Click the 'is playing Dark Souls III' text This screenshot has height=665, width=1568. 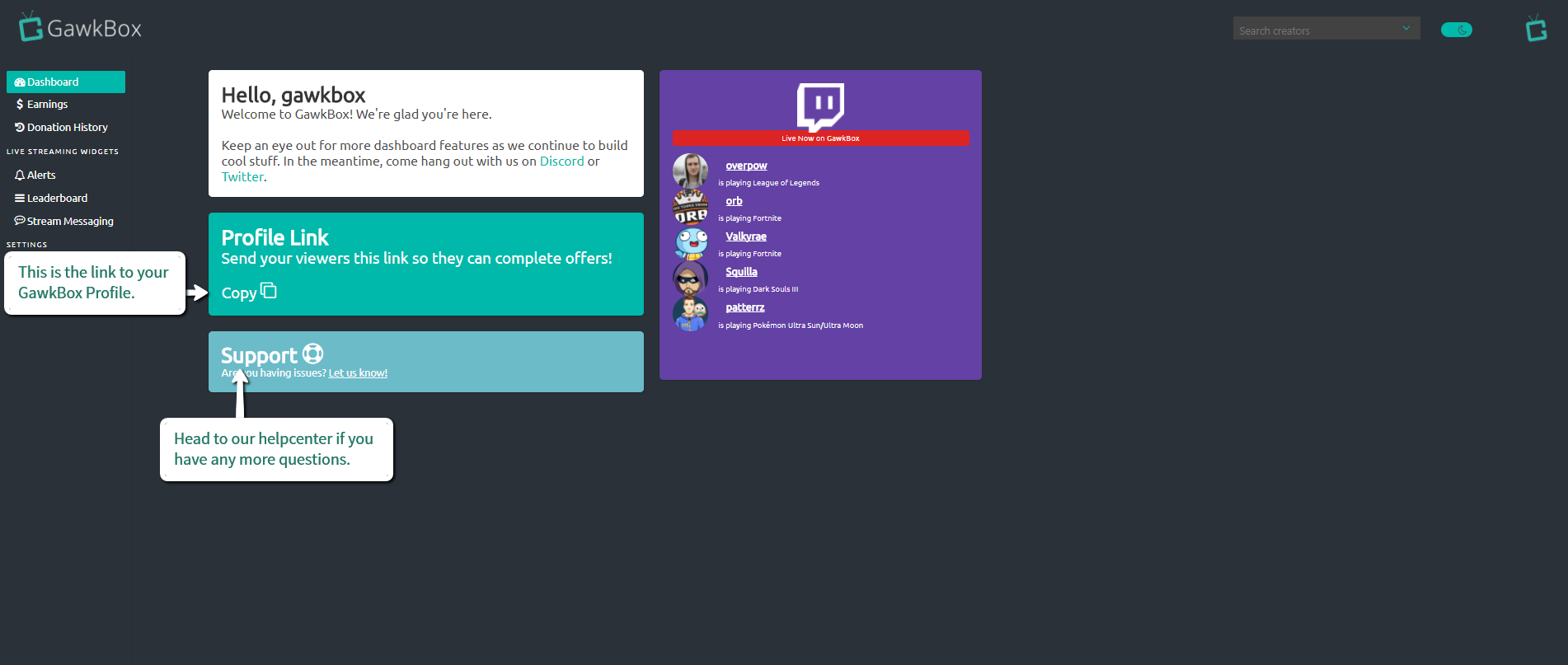[x=758, y=289]
